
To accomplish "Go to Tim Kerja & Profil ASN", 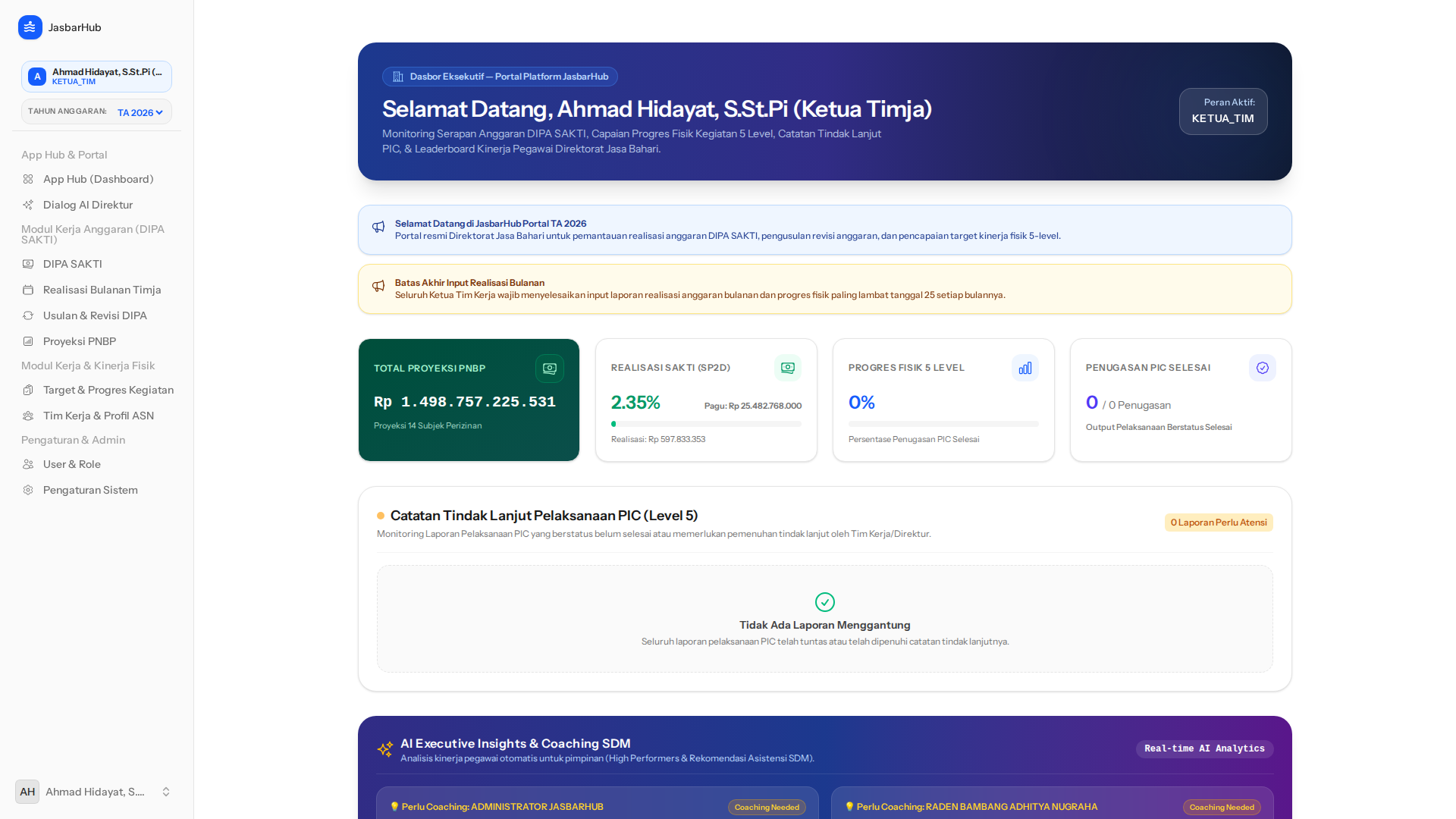I will pyautogui.click(x=97, y=416).
